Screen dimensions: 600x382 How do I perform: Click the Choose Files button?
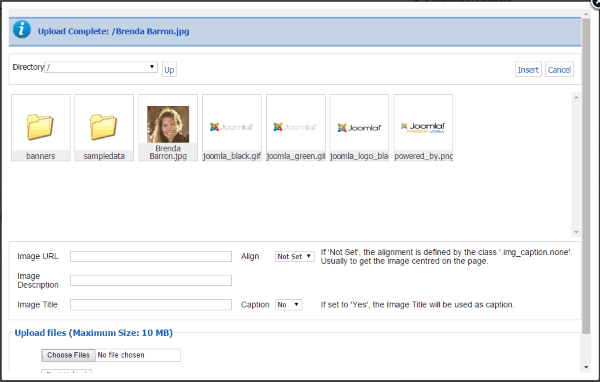(x=68, y=355)
